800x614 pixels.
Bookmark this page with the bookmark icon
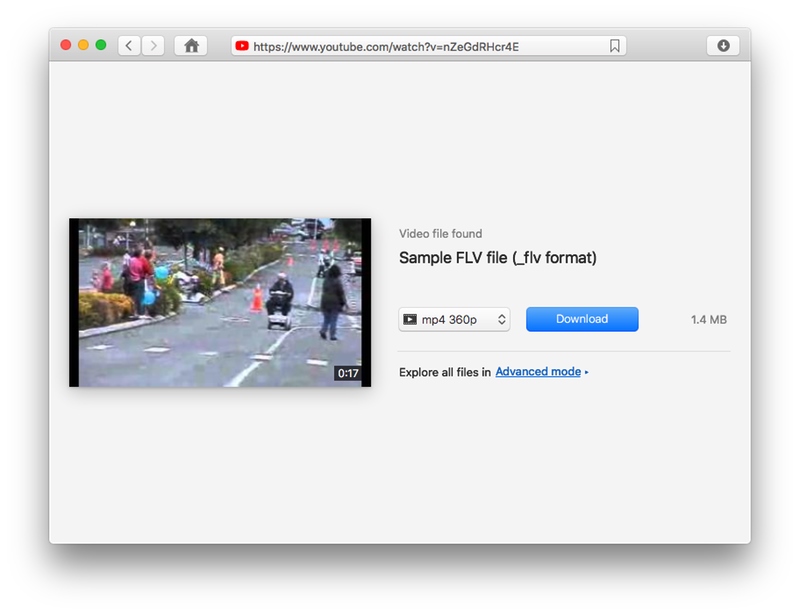tap(615, 46)
